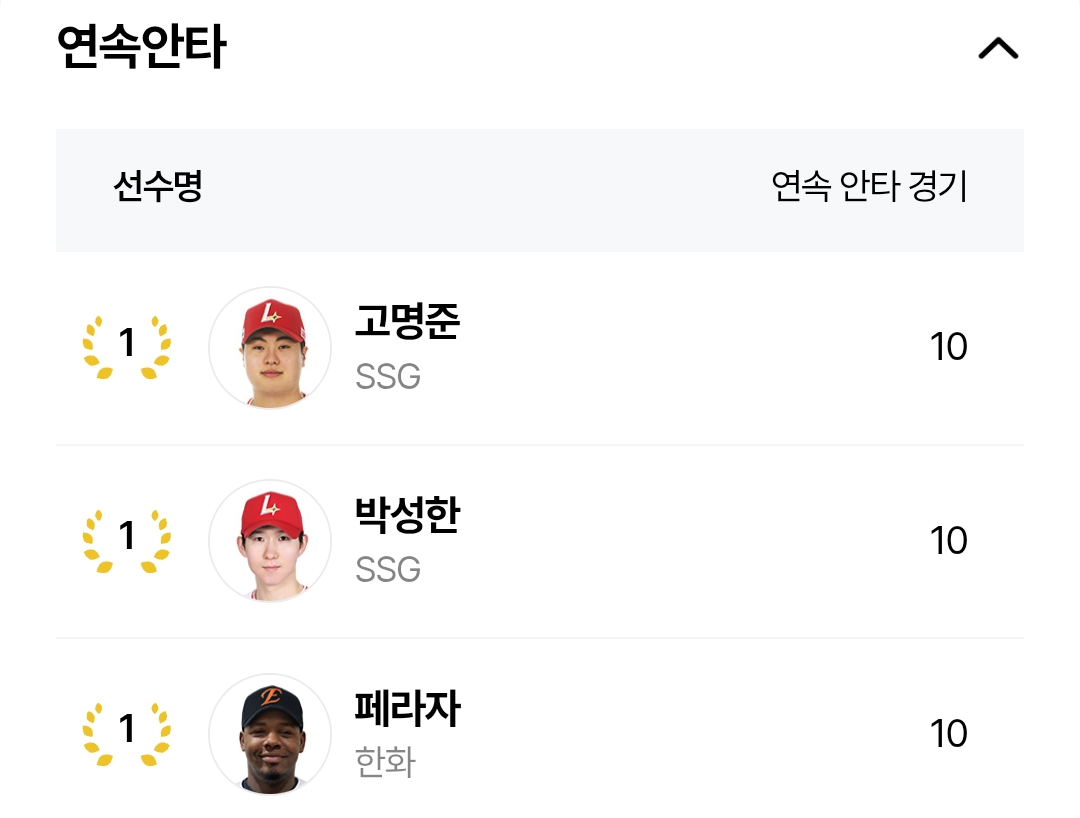This screenshot has height=818, width=1080.
Task: Click the 한화 team label under 페라자
Action: click(385, 763)
